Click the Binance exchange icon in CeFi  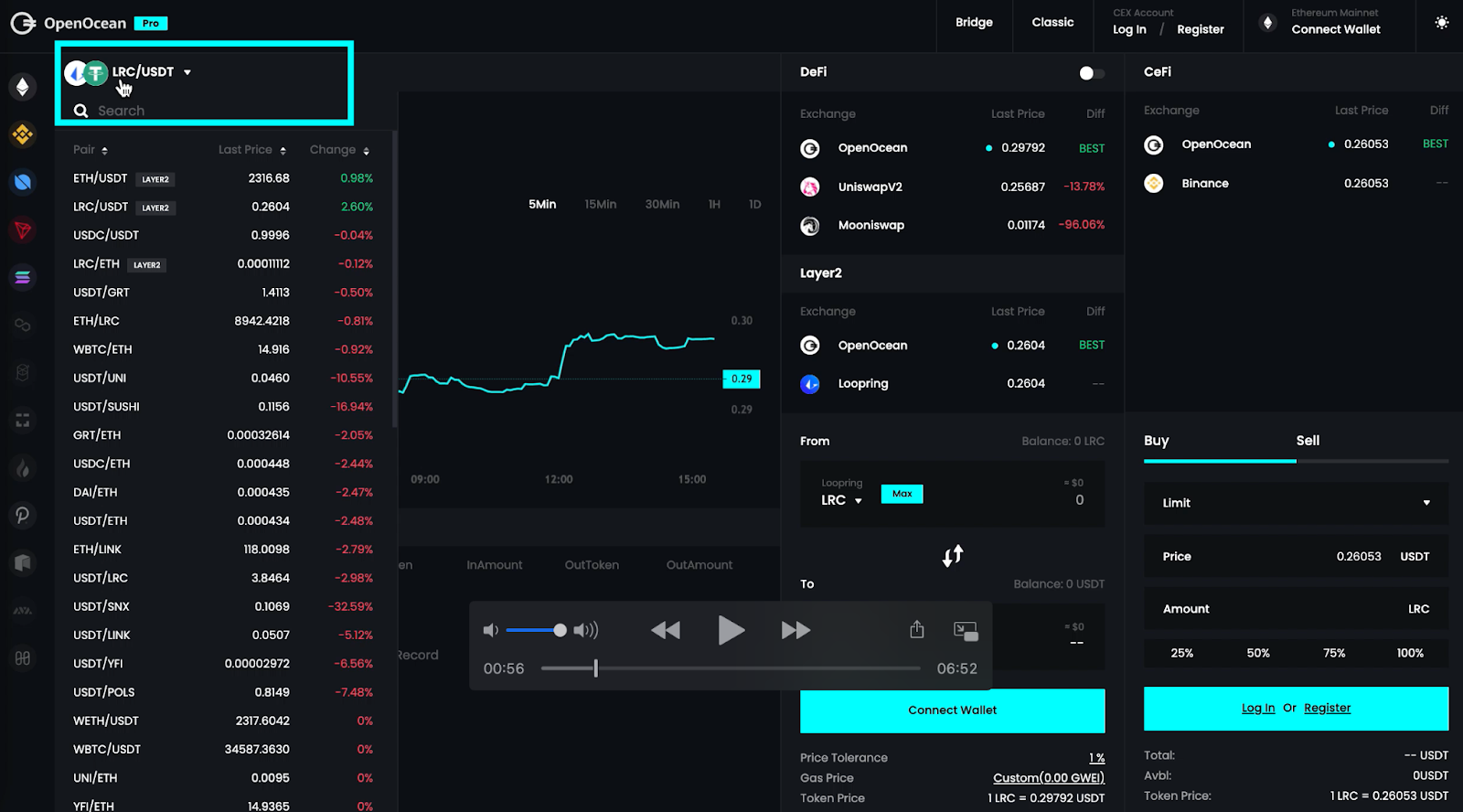(1154, 183)
